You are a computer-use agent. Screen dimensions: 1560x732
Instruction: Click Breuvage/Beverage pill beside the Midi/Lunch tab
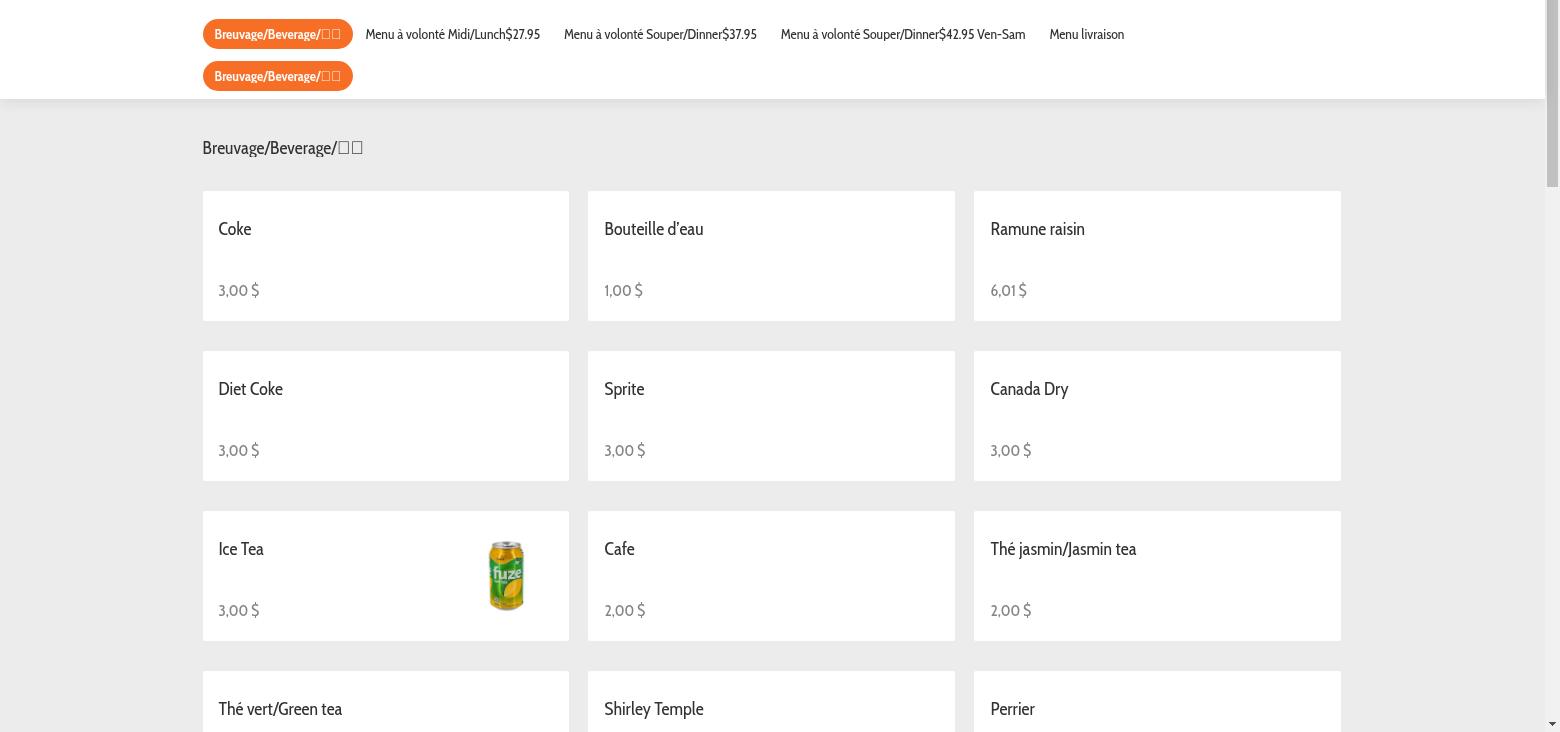point(277,34)
